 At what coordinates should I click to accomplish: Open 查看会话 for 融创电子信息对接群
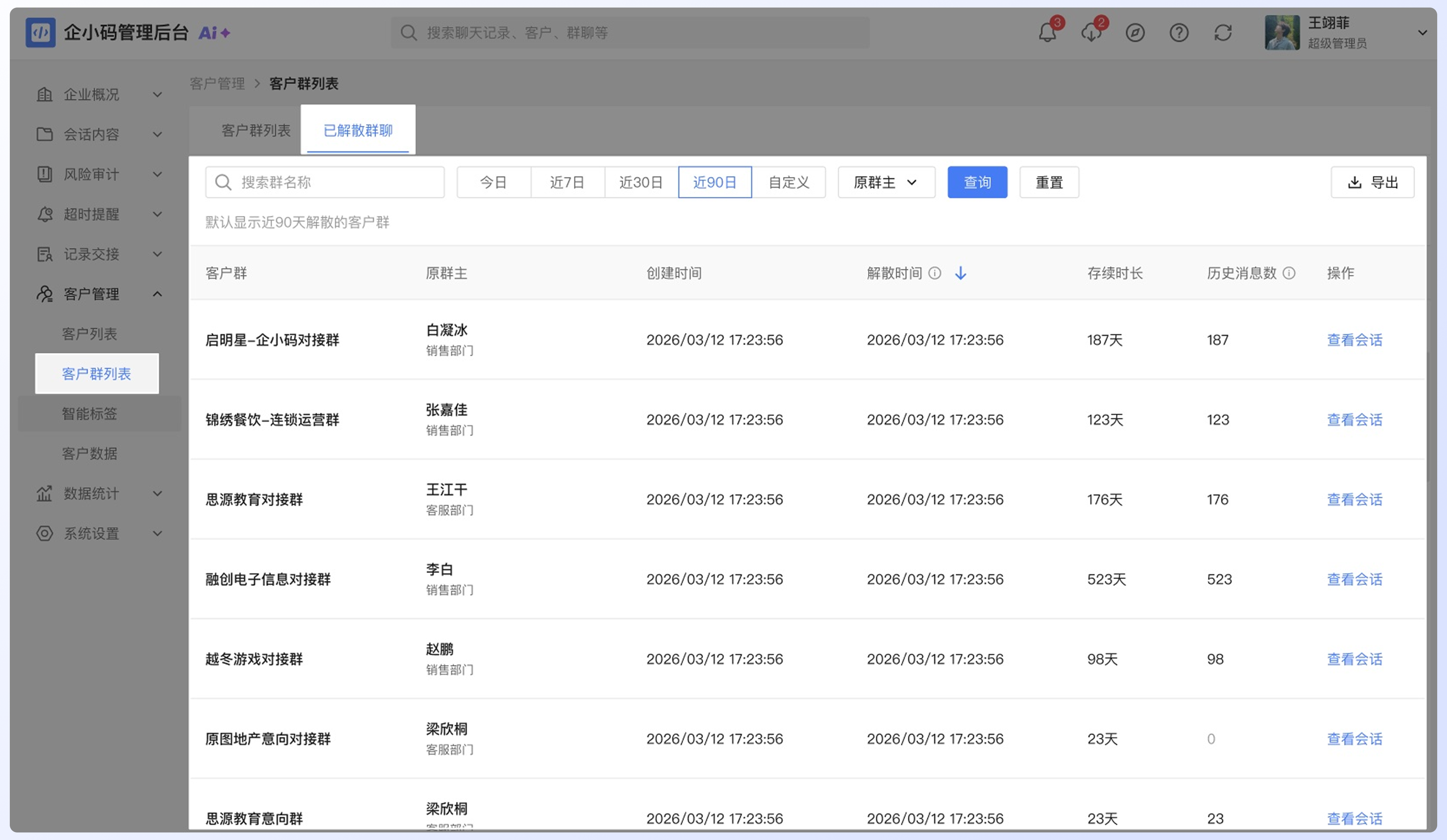1355,579
